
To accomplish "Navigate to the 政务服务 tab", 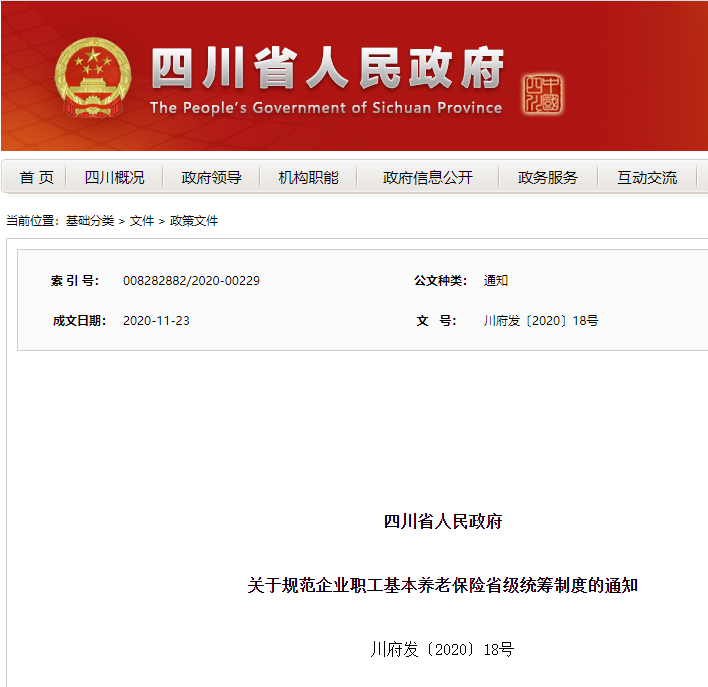I will [x=547, y=178].
